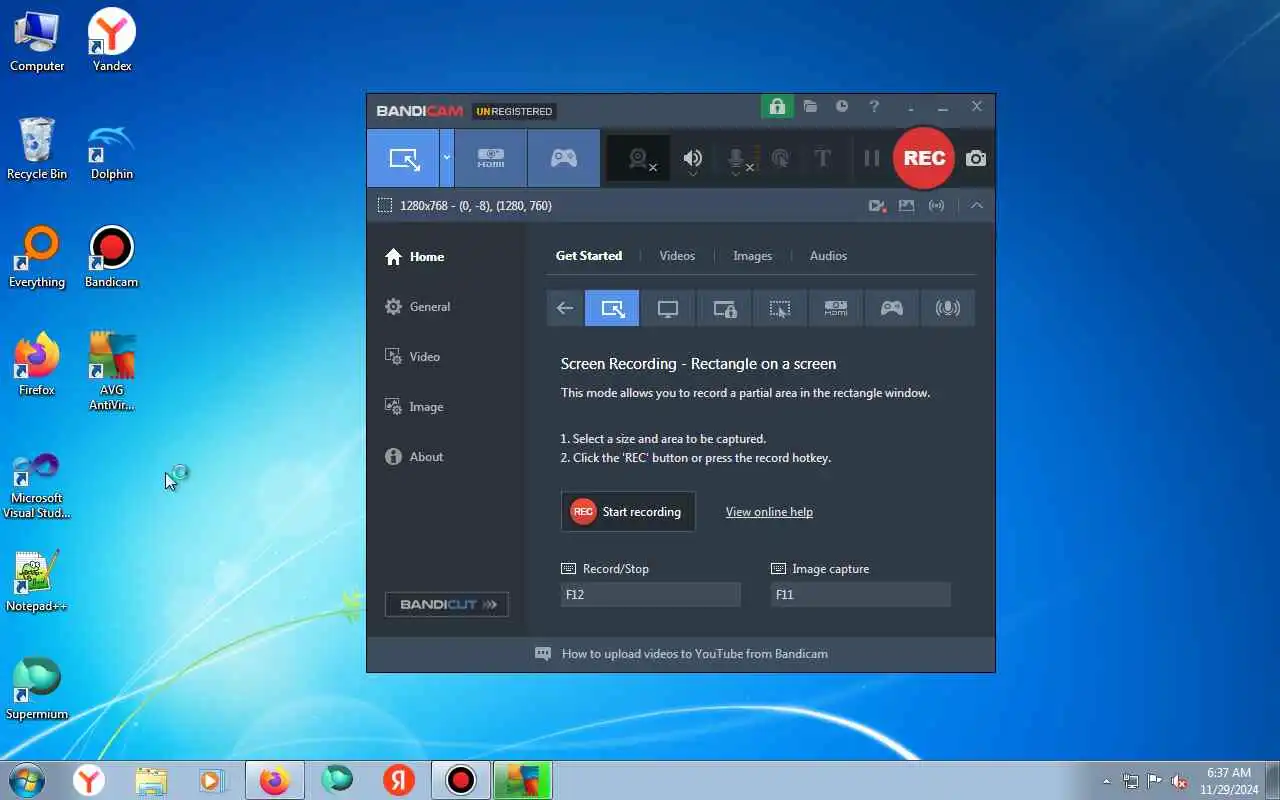Viewport: 1280px width, 800px height.
Task: Collapse the panel with the chevron up
Action: pyautogui.click(x=977, y=205)
